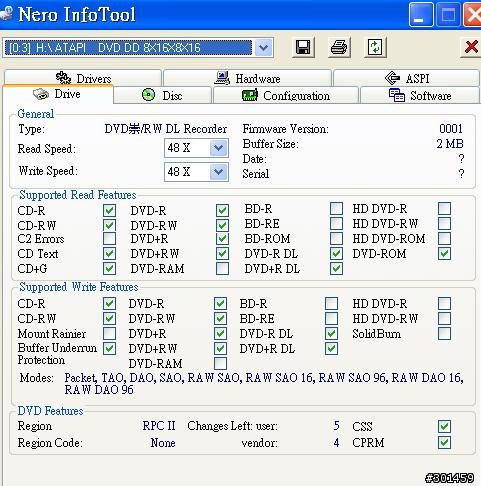The width and height of the screenshot is (481, 486).
Task: Toggle DVD-RAM write checkbox
Action: (220, 363)
